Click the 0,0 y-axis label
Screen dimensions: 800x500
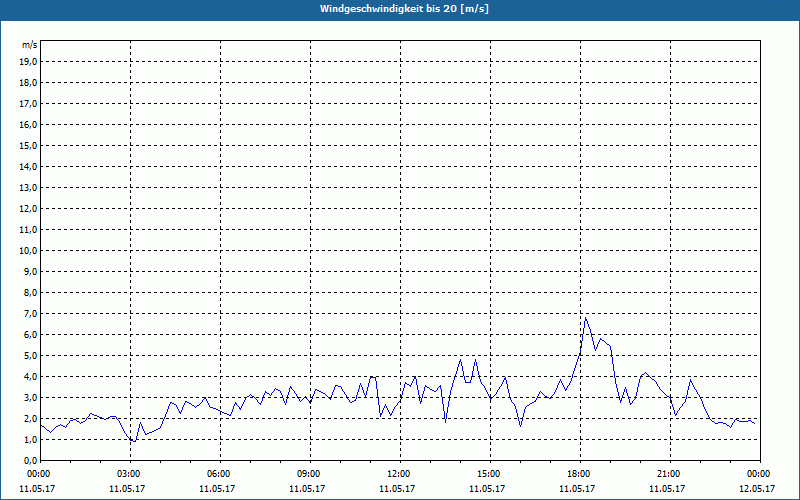pos(30,460)
